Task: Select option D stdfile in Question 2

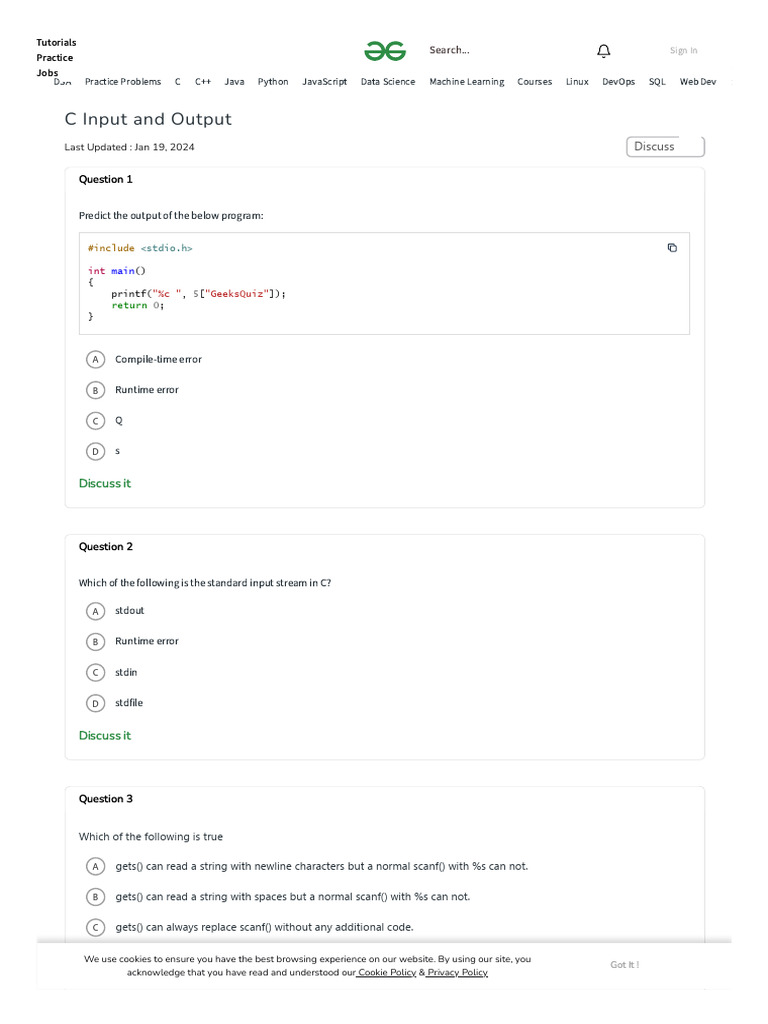Action: coord(95,703)
